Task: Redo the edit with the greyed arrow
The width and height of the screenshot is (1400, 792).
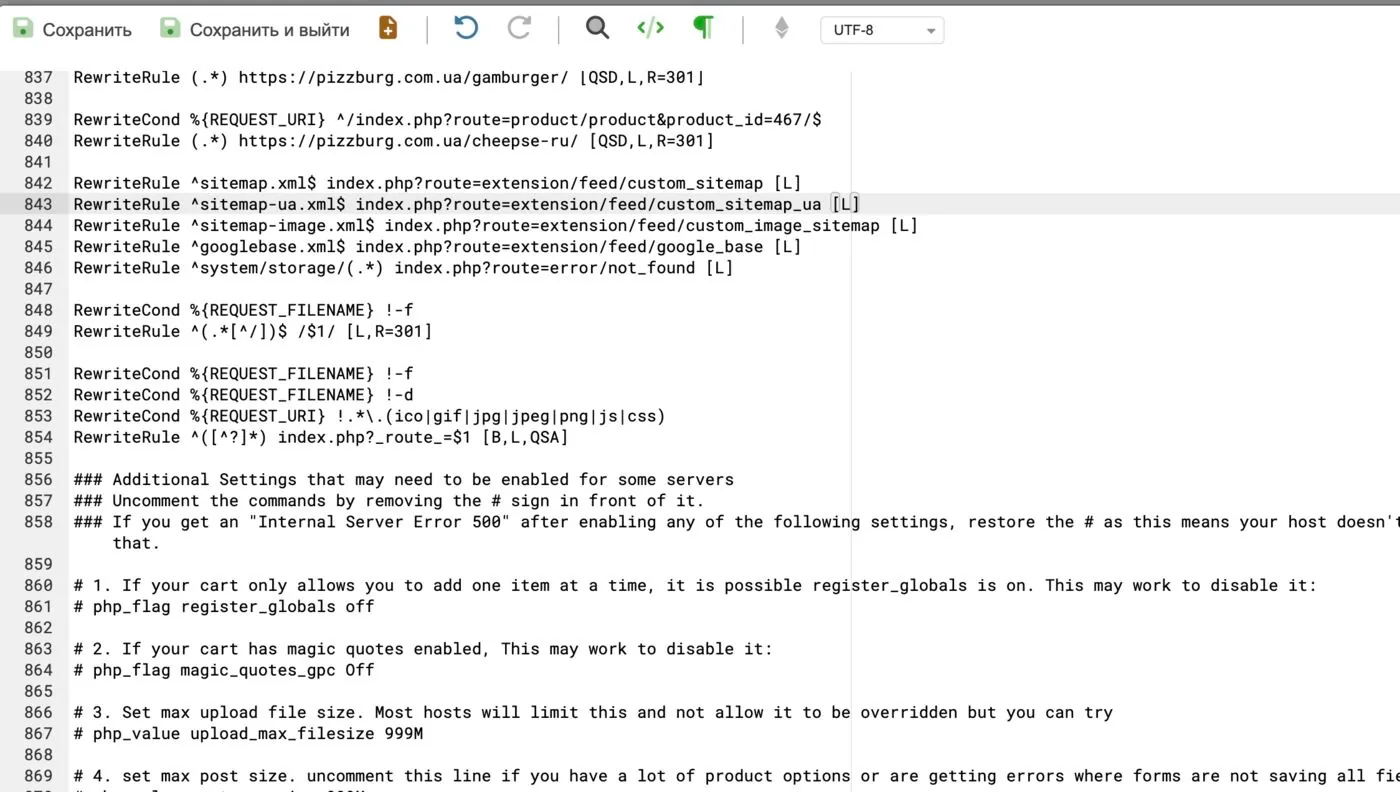Action: (519, 29)
